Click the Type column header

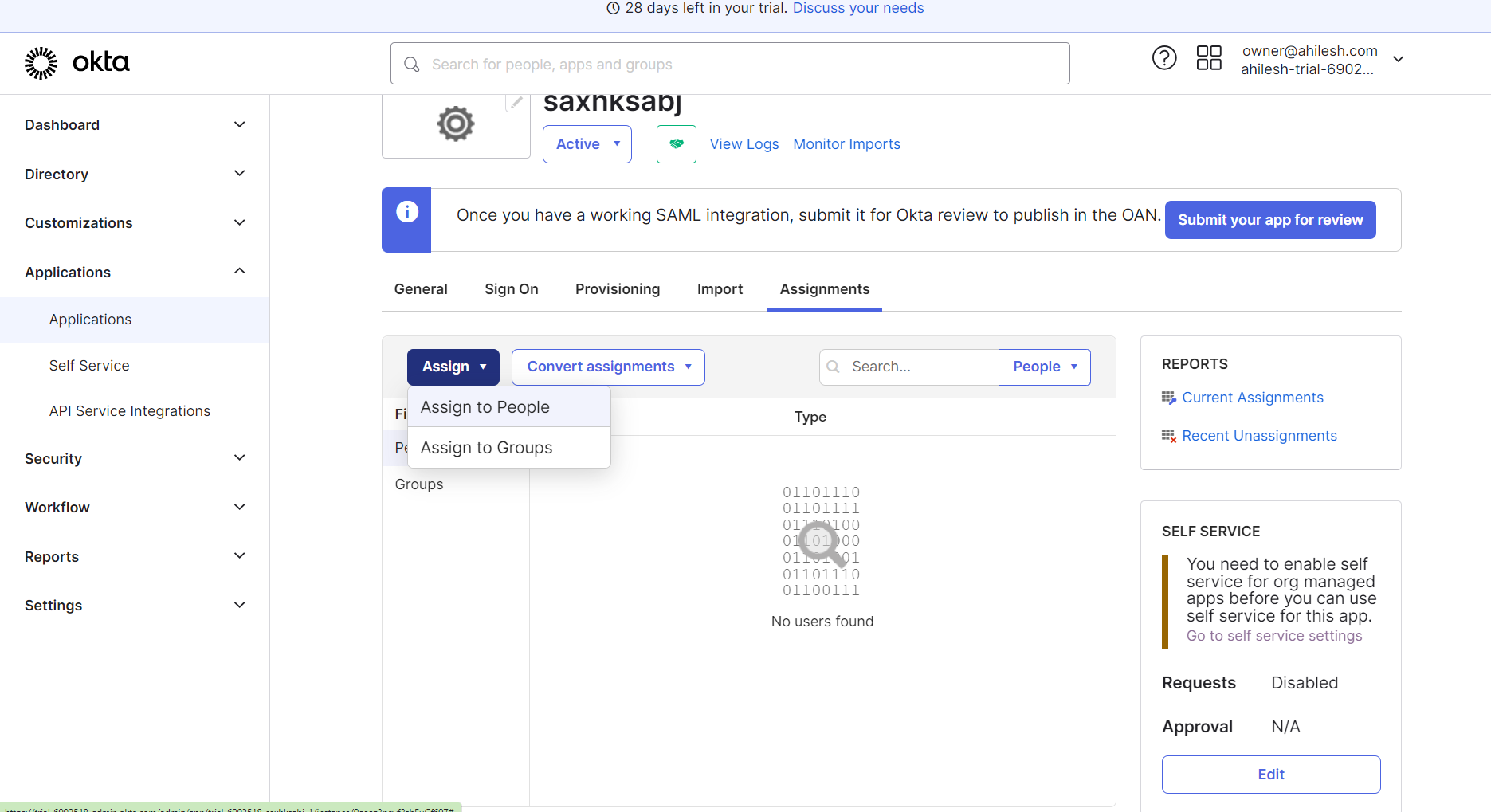pyautogui.click(x=810, y=417)
